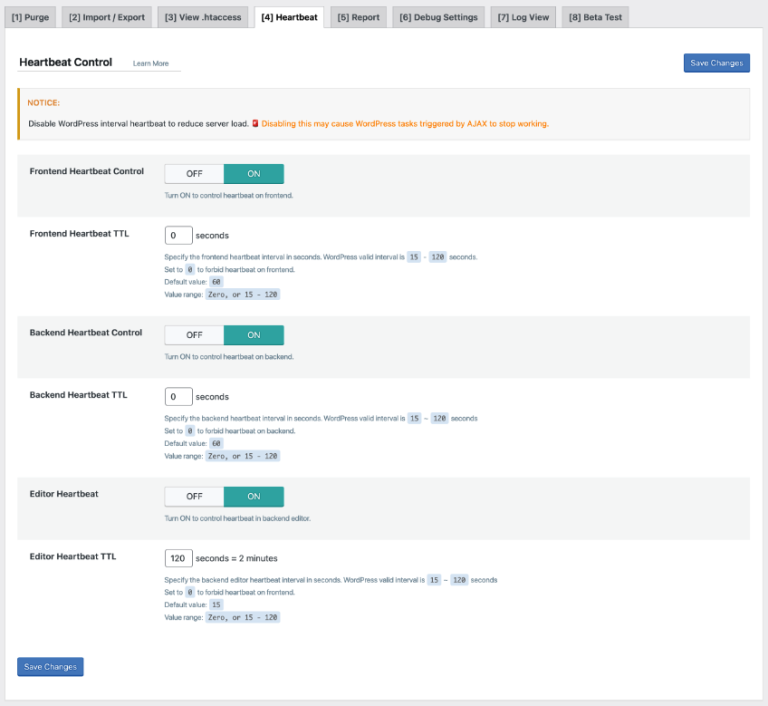Click the NOTICE: label
This screenshot has height=706, width=768.
44,103
